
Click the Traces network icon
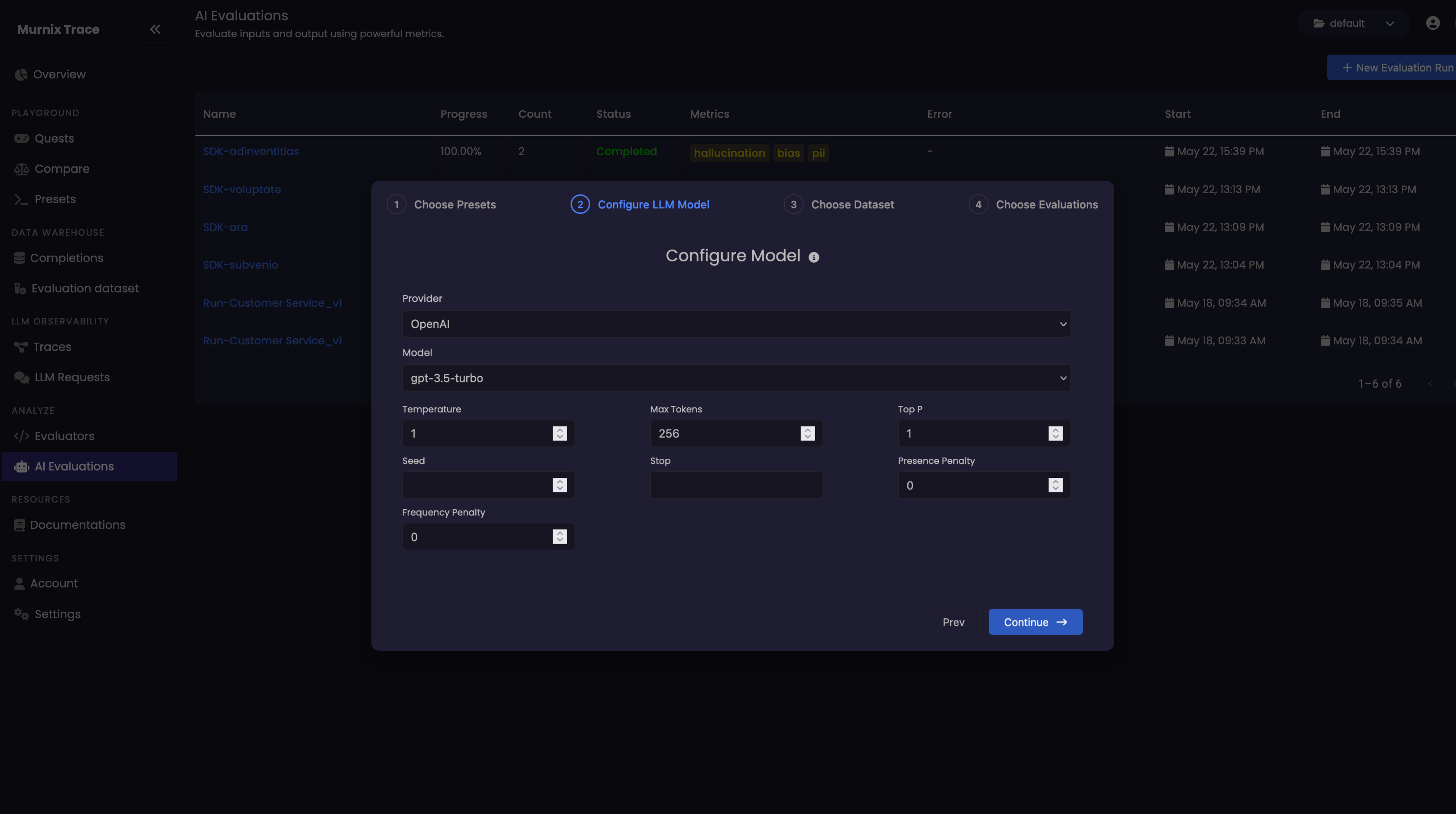[x=21, y=347]
